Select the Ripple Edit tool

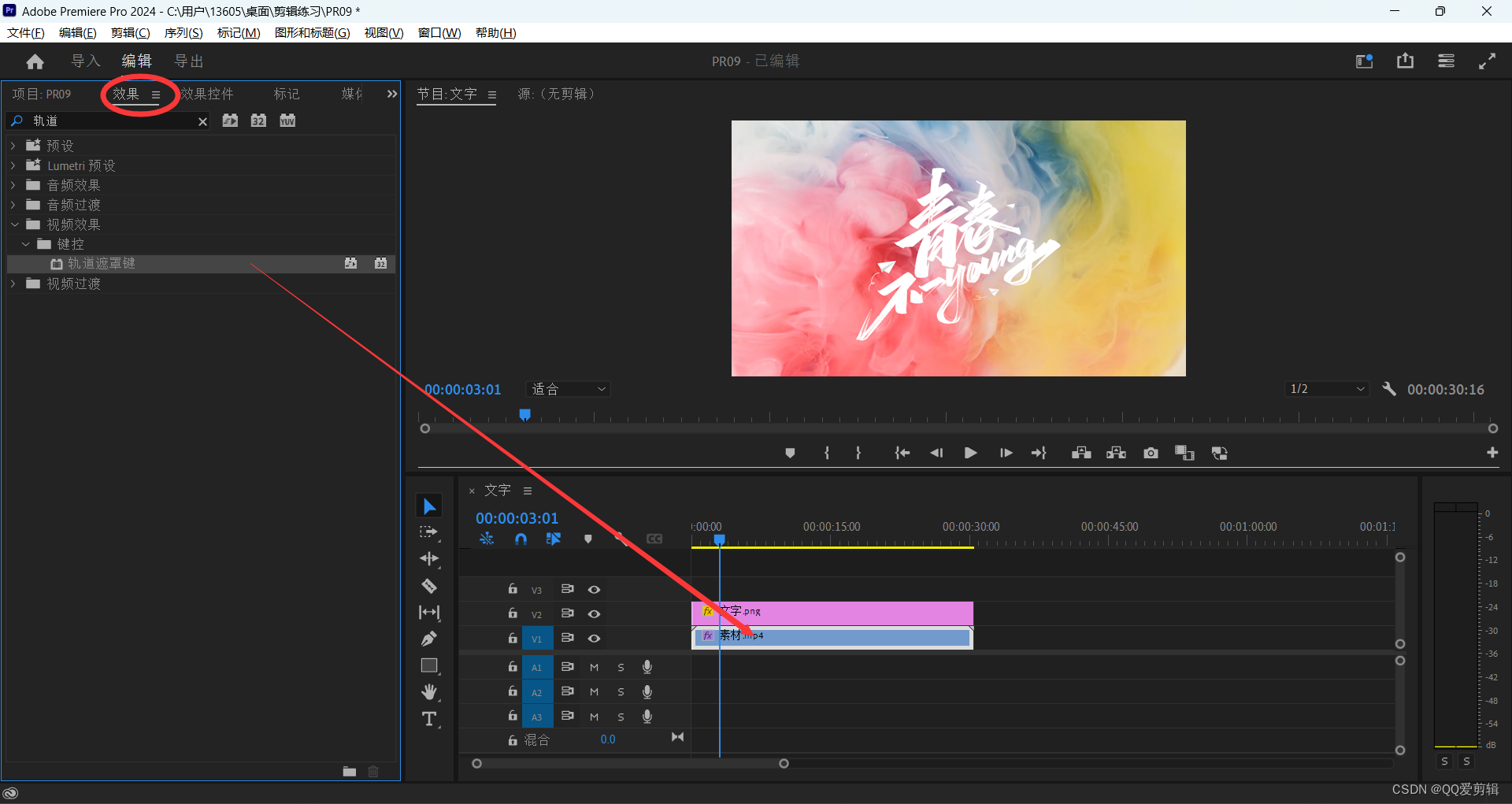click(429, 559)
